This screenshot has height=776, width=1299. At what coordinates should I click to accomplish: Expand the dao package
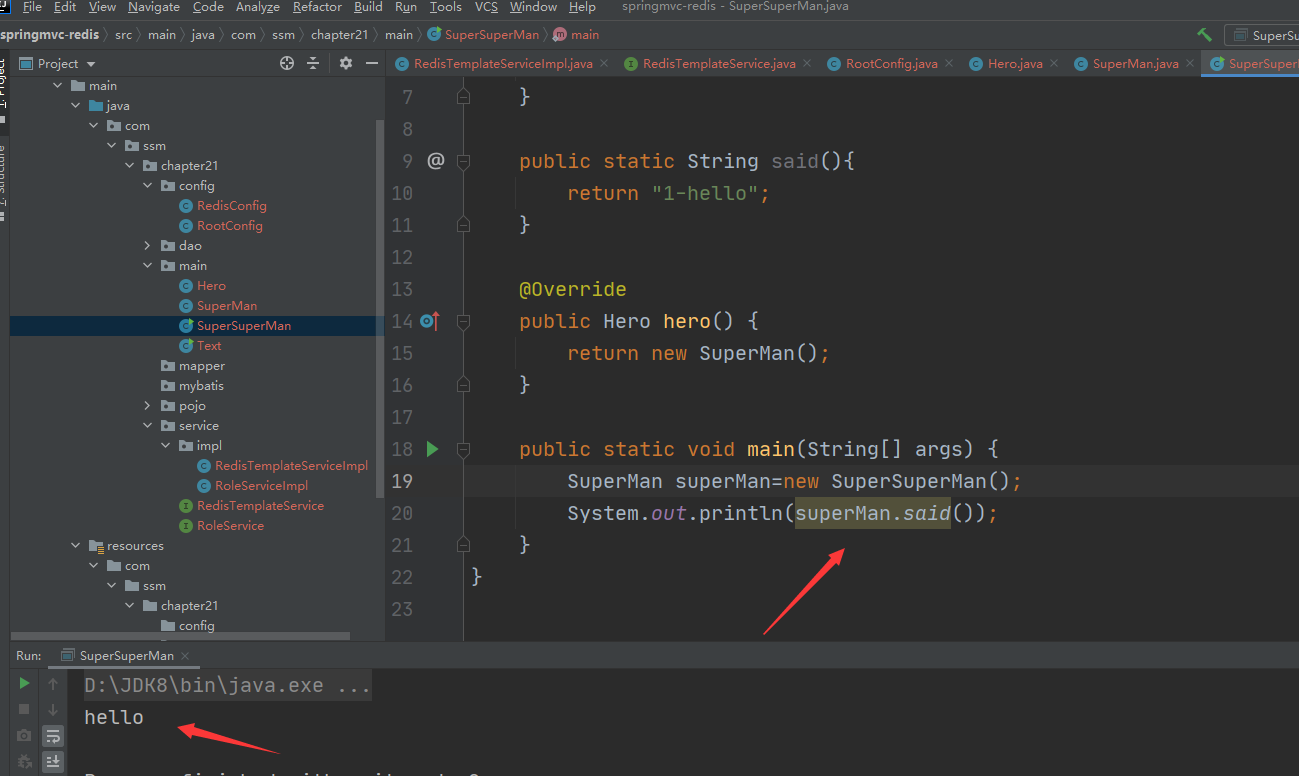(x=147, y=246)
